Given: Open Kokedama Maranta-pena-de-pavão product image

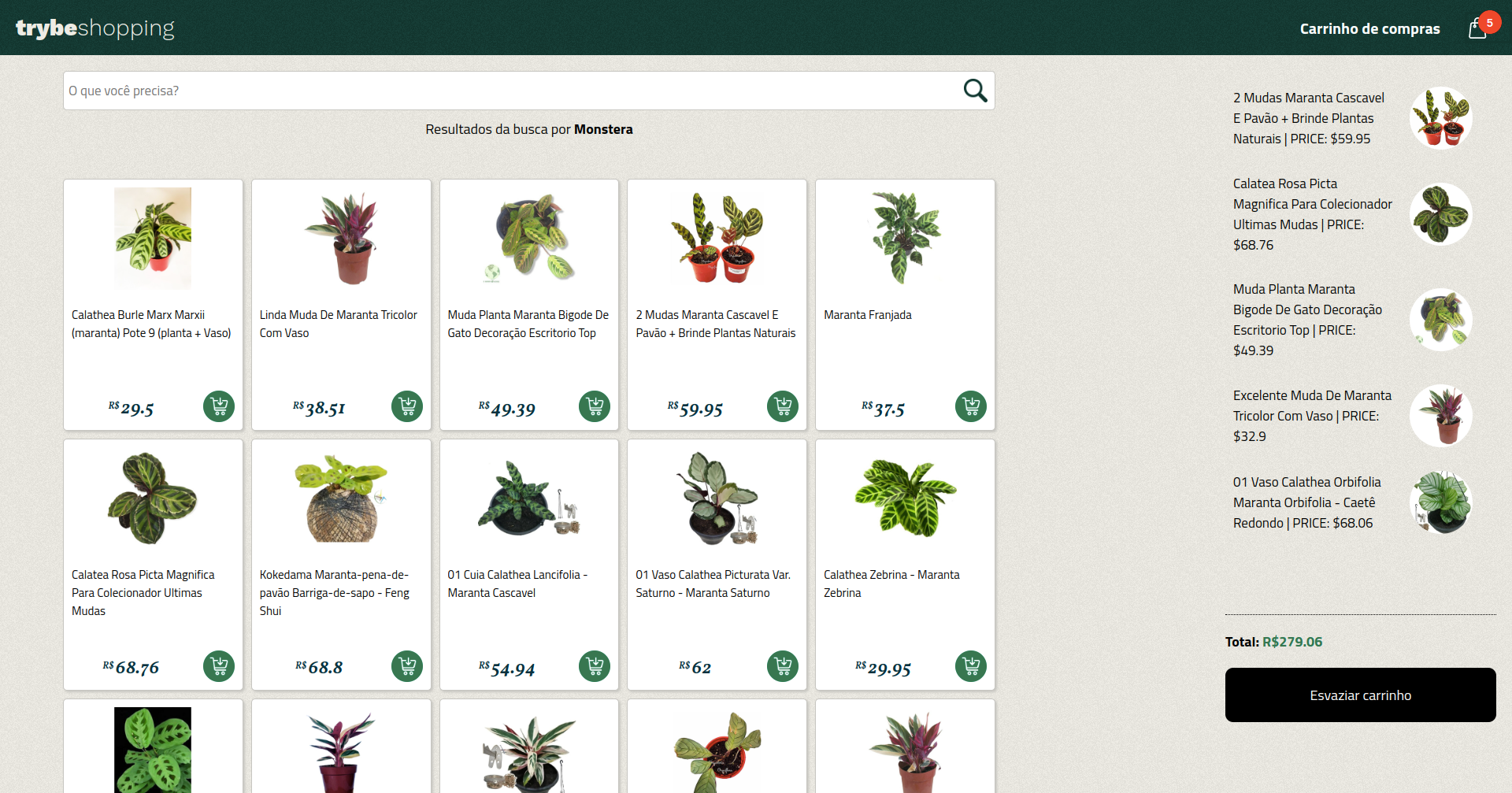Looking at the screenshot, I should pos(341,498).
